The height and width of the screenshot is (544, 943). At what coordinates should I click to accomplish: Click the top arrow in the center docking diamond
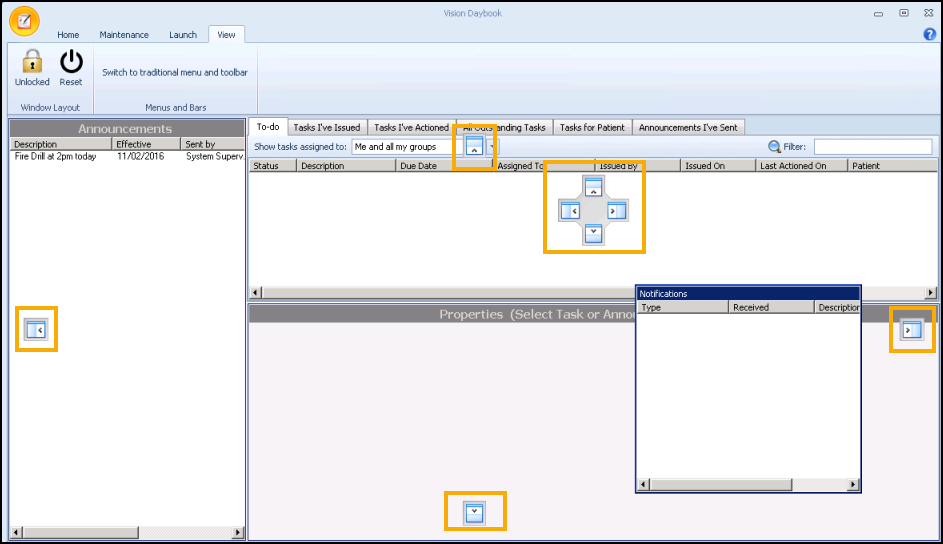(x=593, y=187)
